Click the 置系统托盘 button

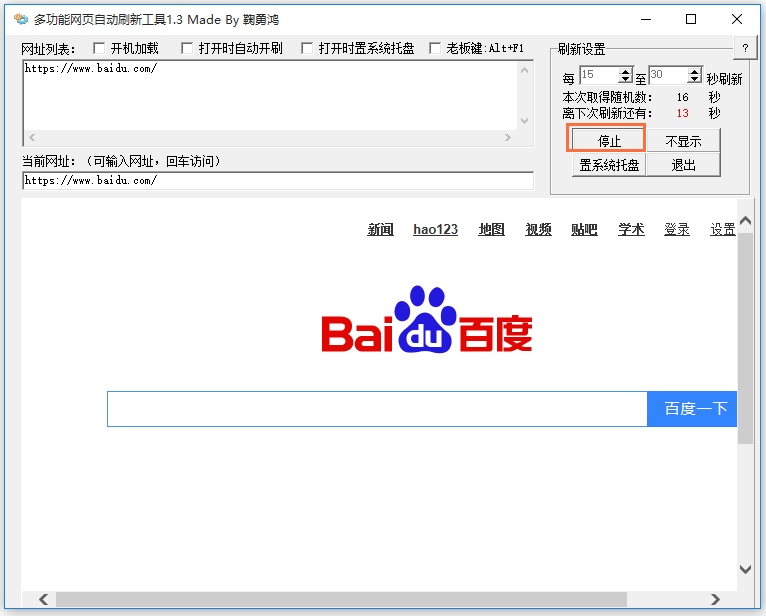coord(609,165)
